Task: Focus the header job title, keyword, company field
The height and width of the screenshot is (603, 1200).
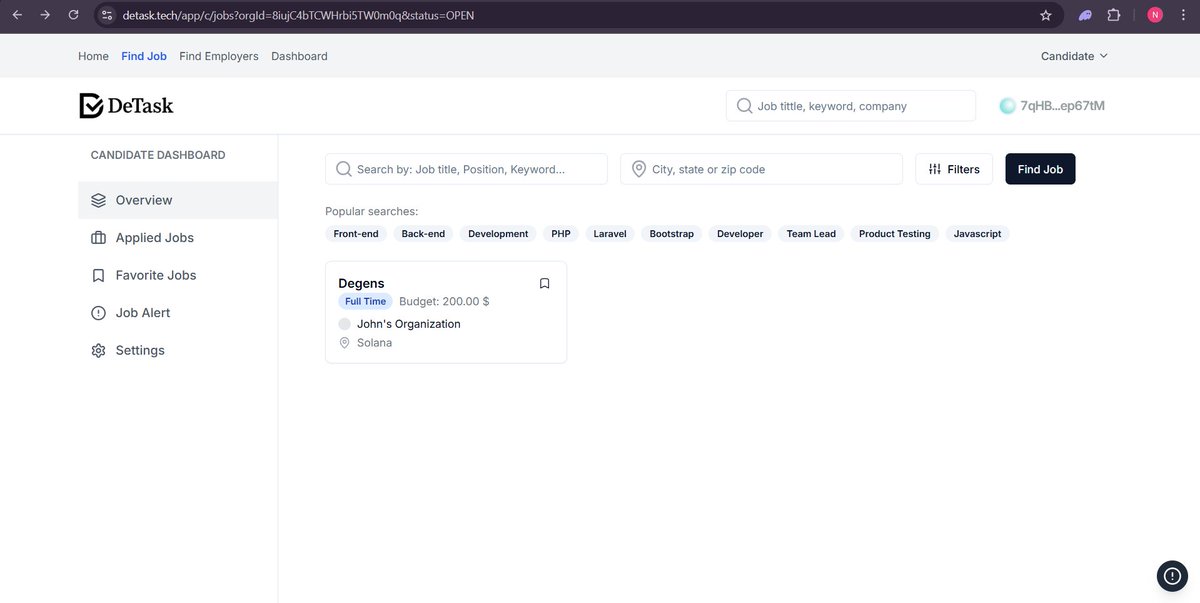Action: pos(851,106)
